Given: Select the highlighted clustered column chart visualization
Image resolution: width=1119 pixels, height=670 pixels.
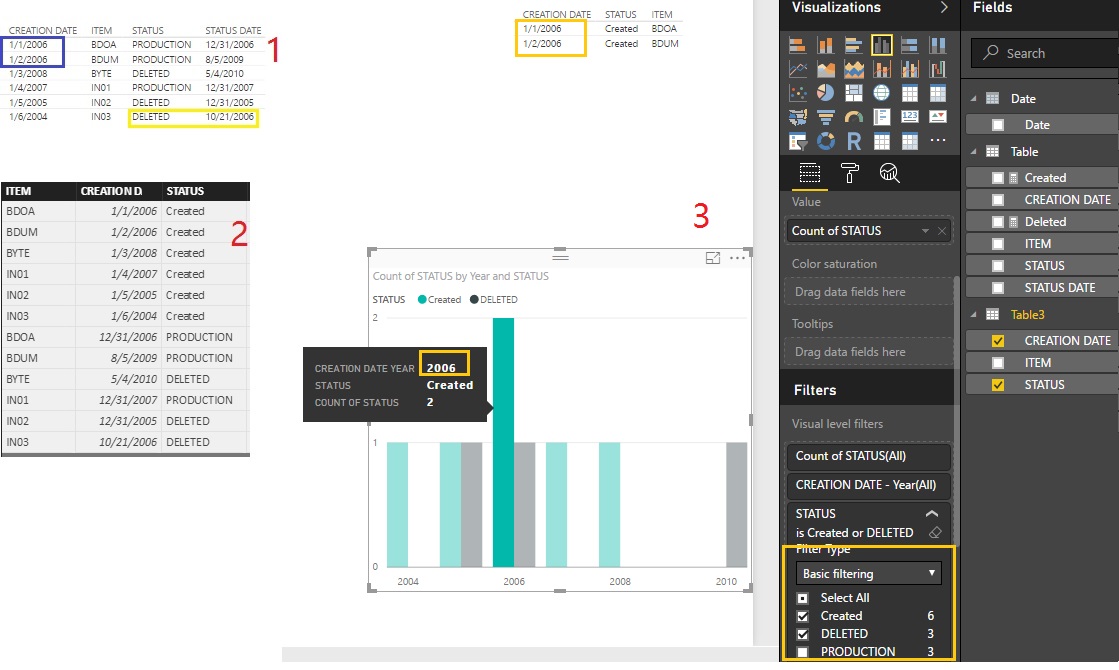Looking at the screenshot, I should click(881, 46).
